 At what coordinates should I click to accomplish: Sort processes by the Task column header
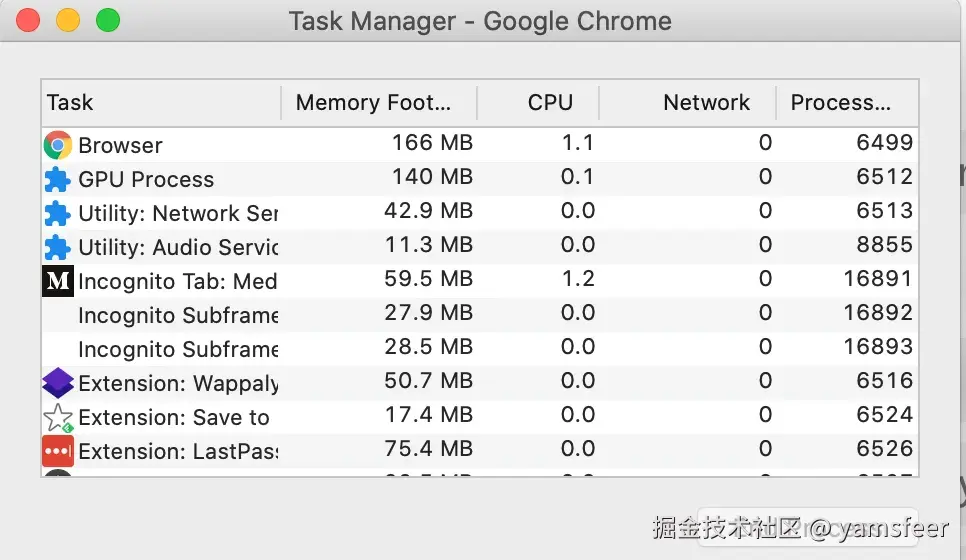[x=160, y=103]
